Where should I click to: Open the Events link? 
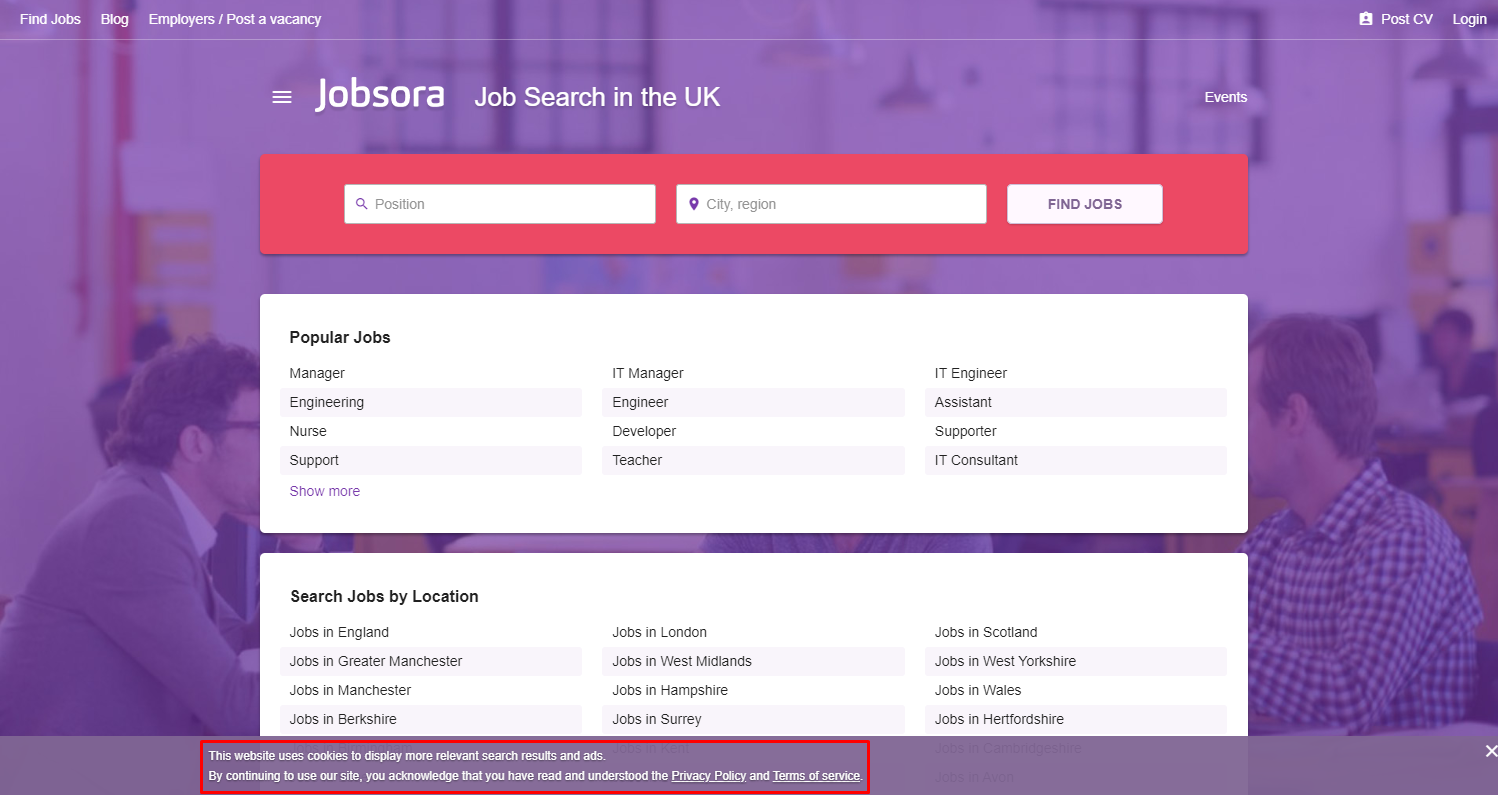(1226, 97)
